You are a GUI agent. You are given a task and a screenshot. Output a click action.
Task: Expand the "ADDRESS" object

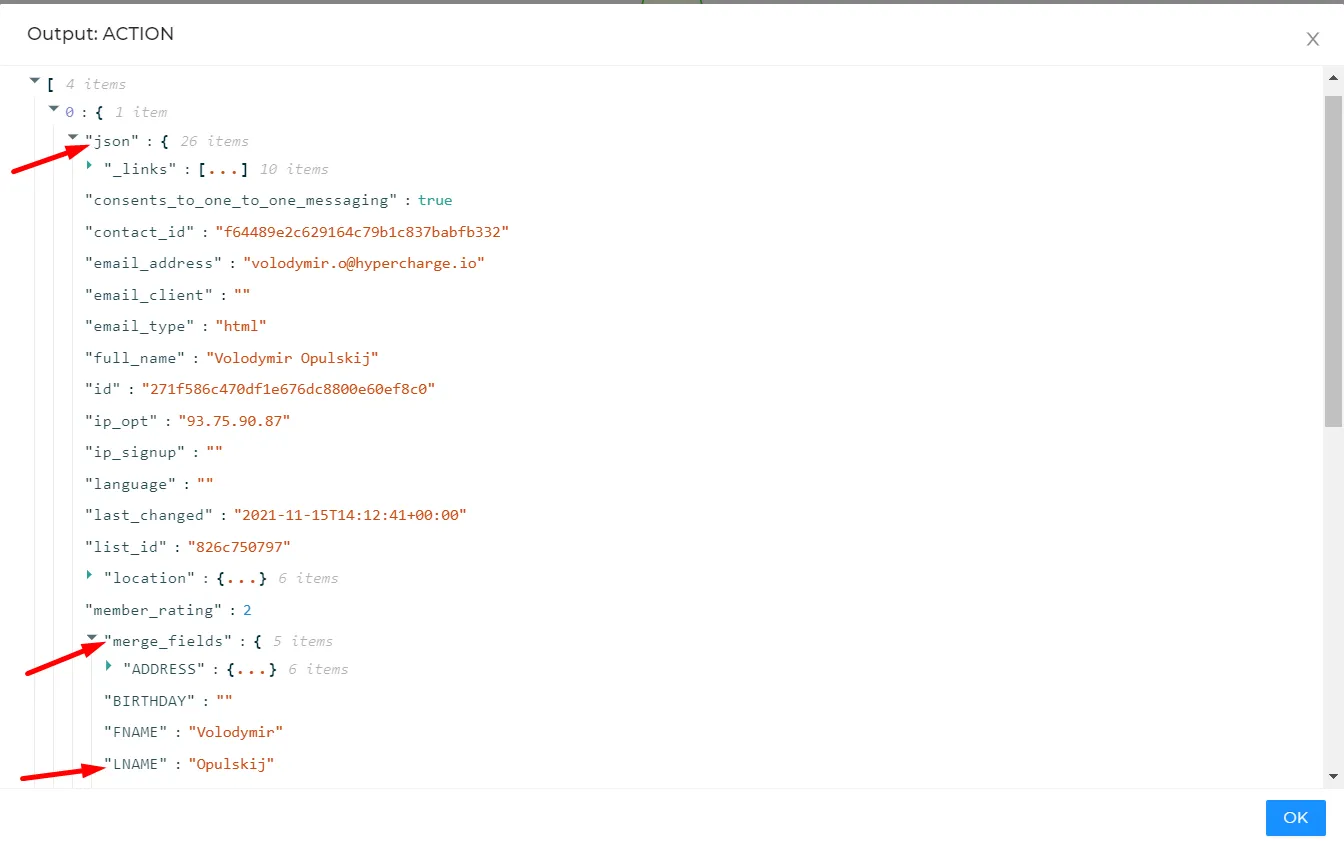(109, 666)
